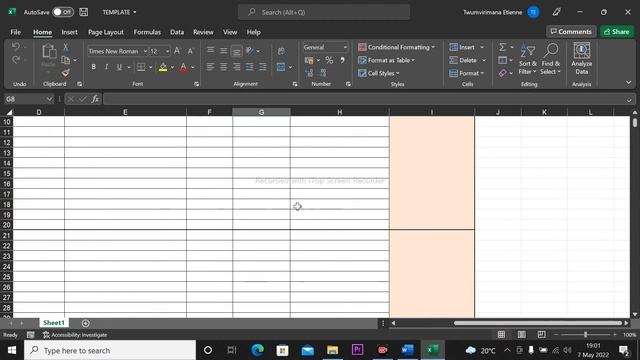Open the Formulas tab
The width and height of the screenshot is (640, 360).
coord(147,32)
